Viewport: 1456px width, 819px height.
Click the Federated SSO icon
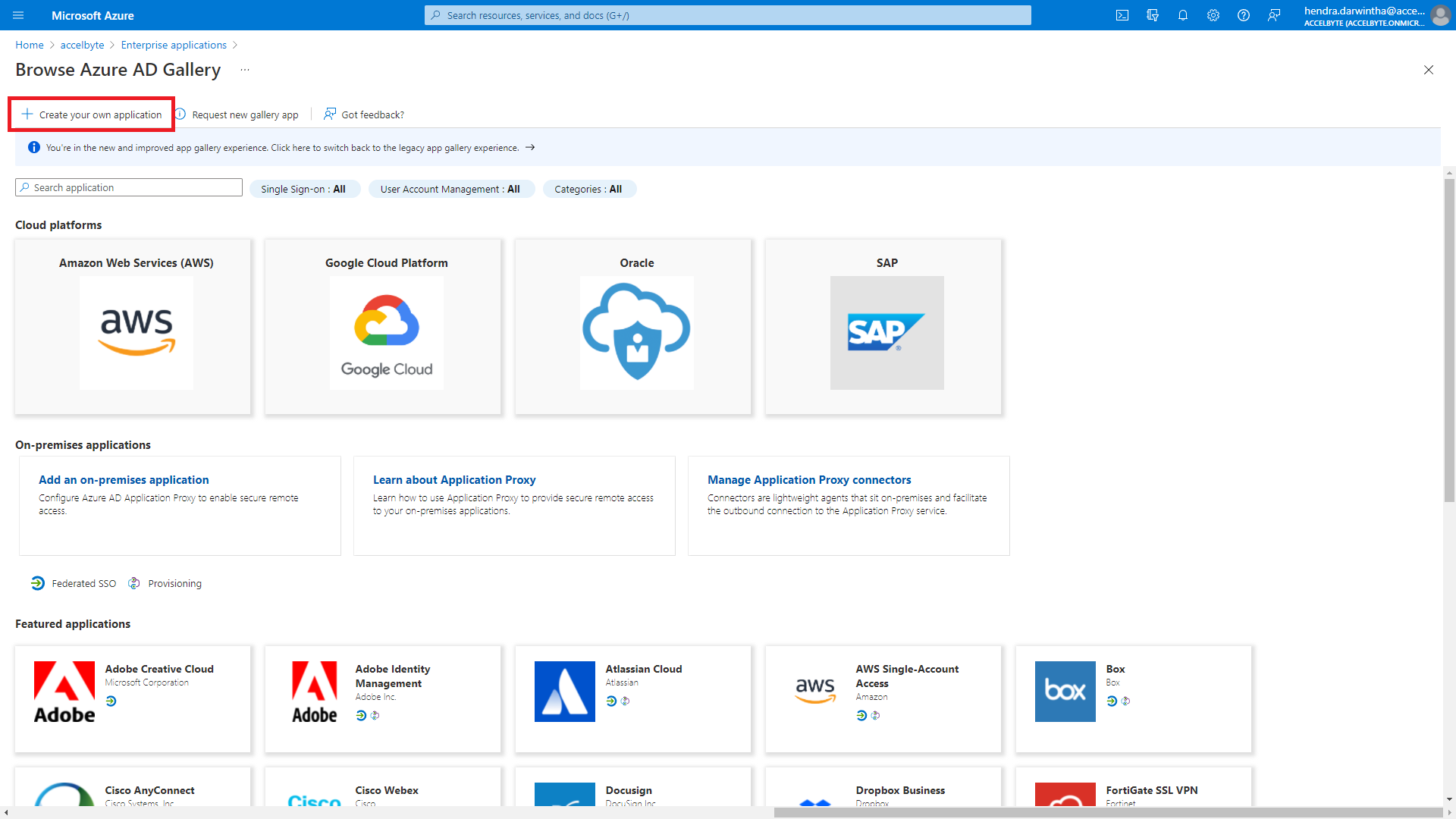point(37,583)
